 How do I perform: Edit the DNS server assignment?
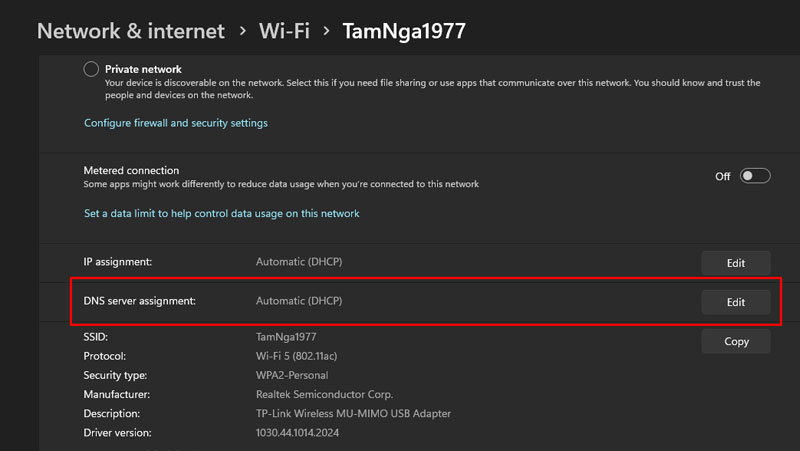pos(736,302)
